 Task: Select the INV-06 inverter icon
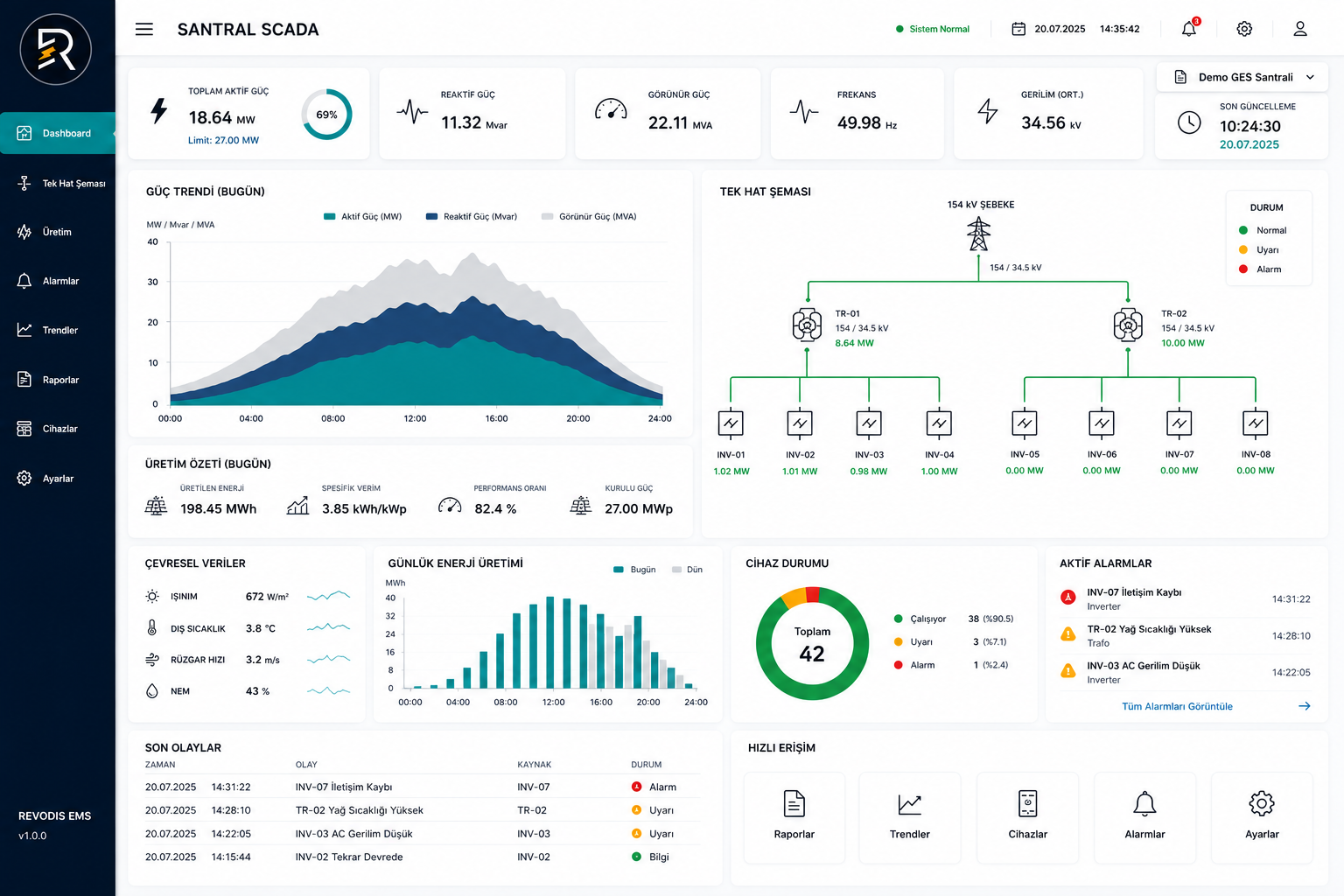pos(1102,423)
